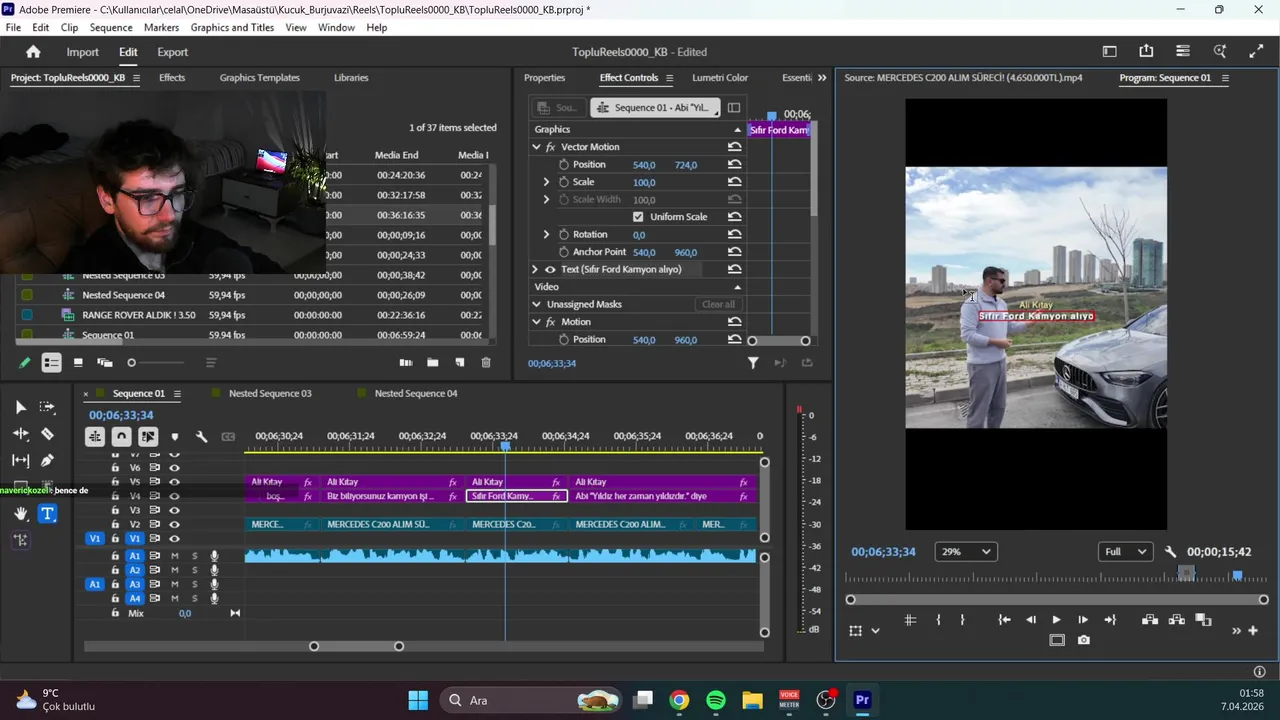Hide track V2 using eye icon

[174, 524]
